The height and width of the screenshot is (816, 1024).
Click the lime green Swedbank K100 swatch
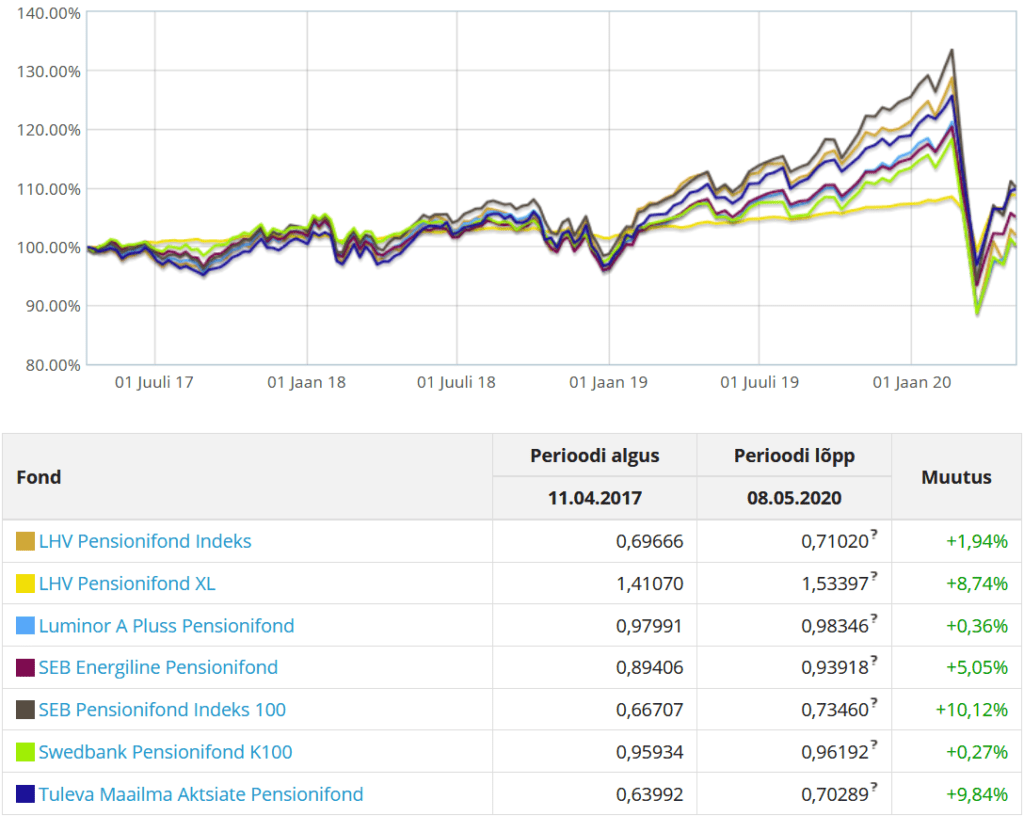[x=25, y=752]
